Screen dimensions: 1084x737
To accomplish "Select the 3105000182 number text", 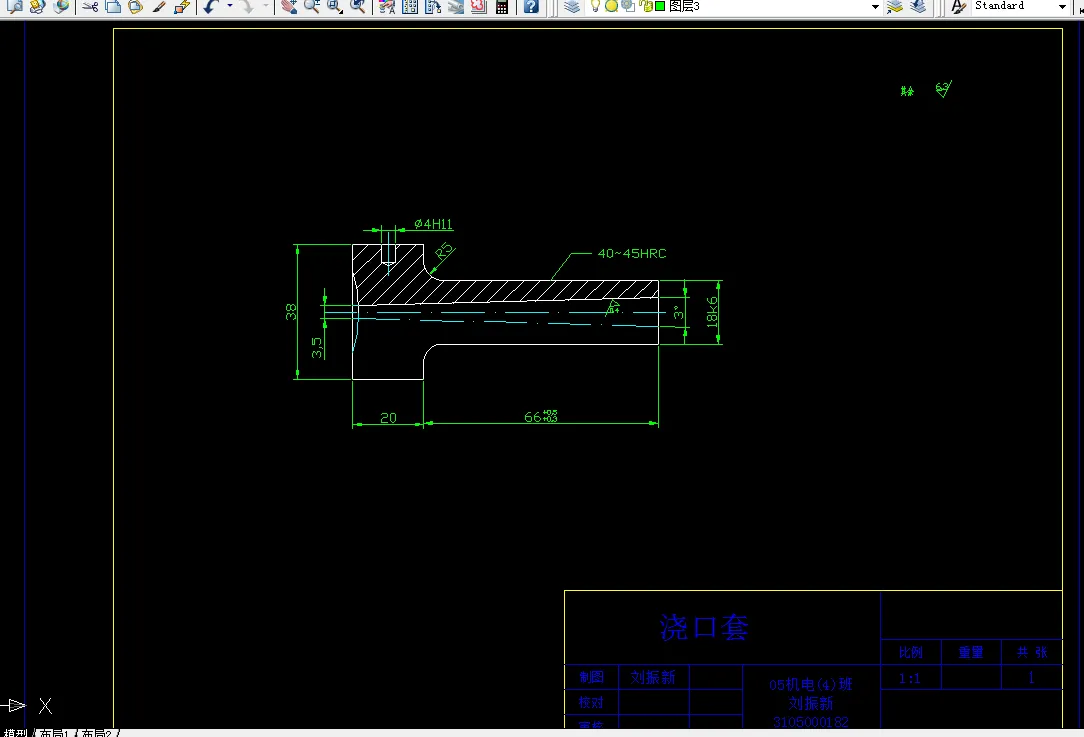I will 810,722.
